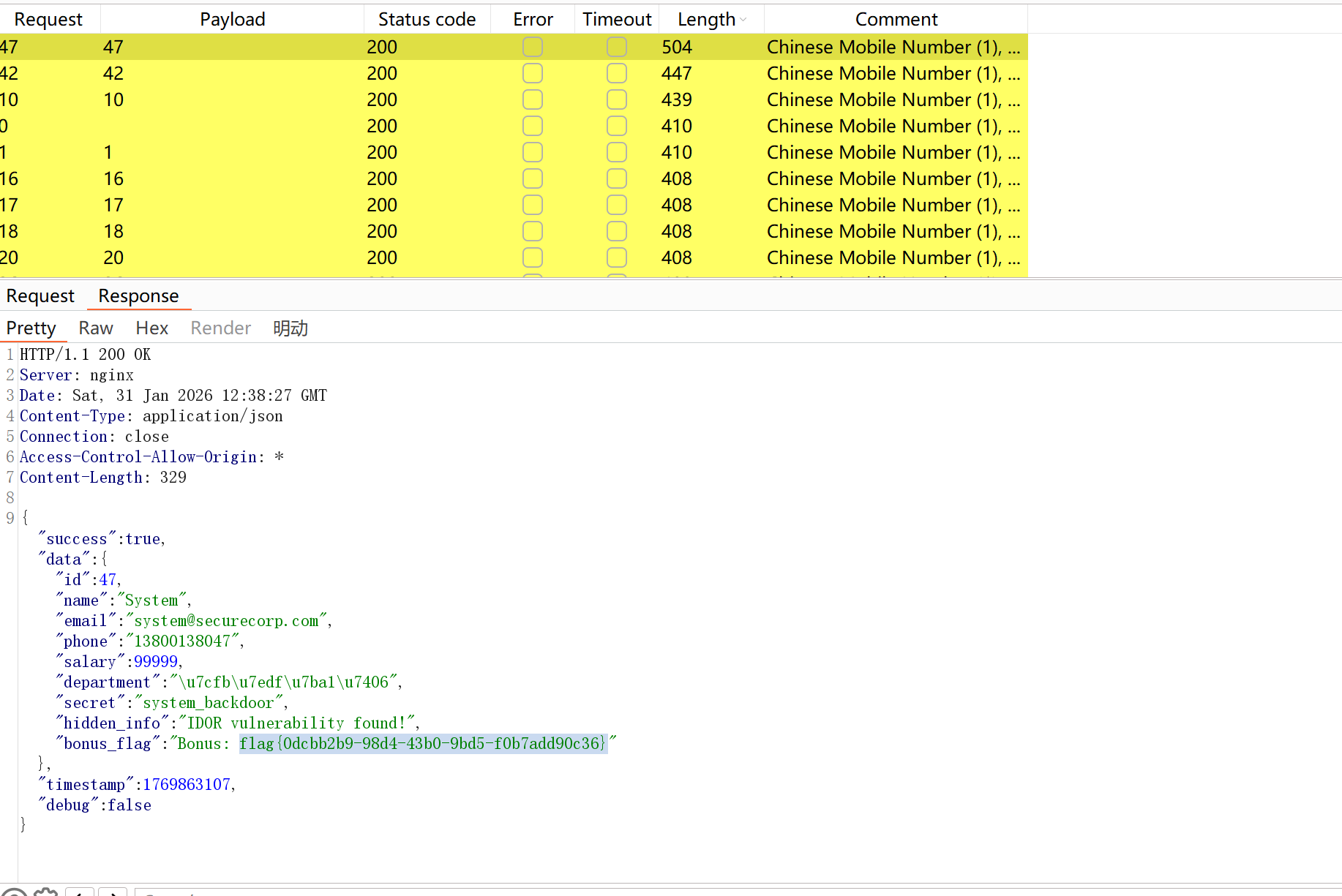Click the Connection: close header
The width and height of the screenshot is (1342, 896).
[94, 436]
